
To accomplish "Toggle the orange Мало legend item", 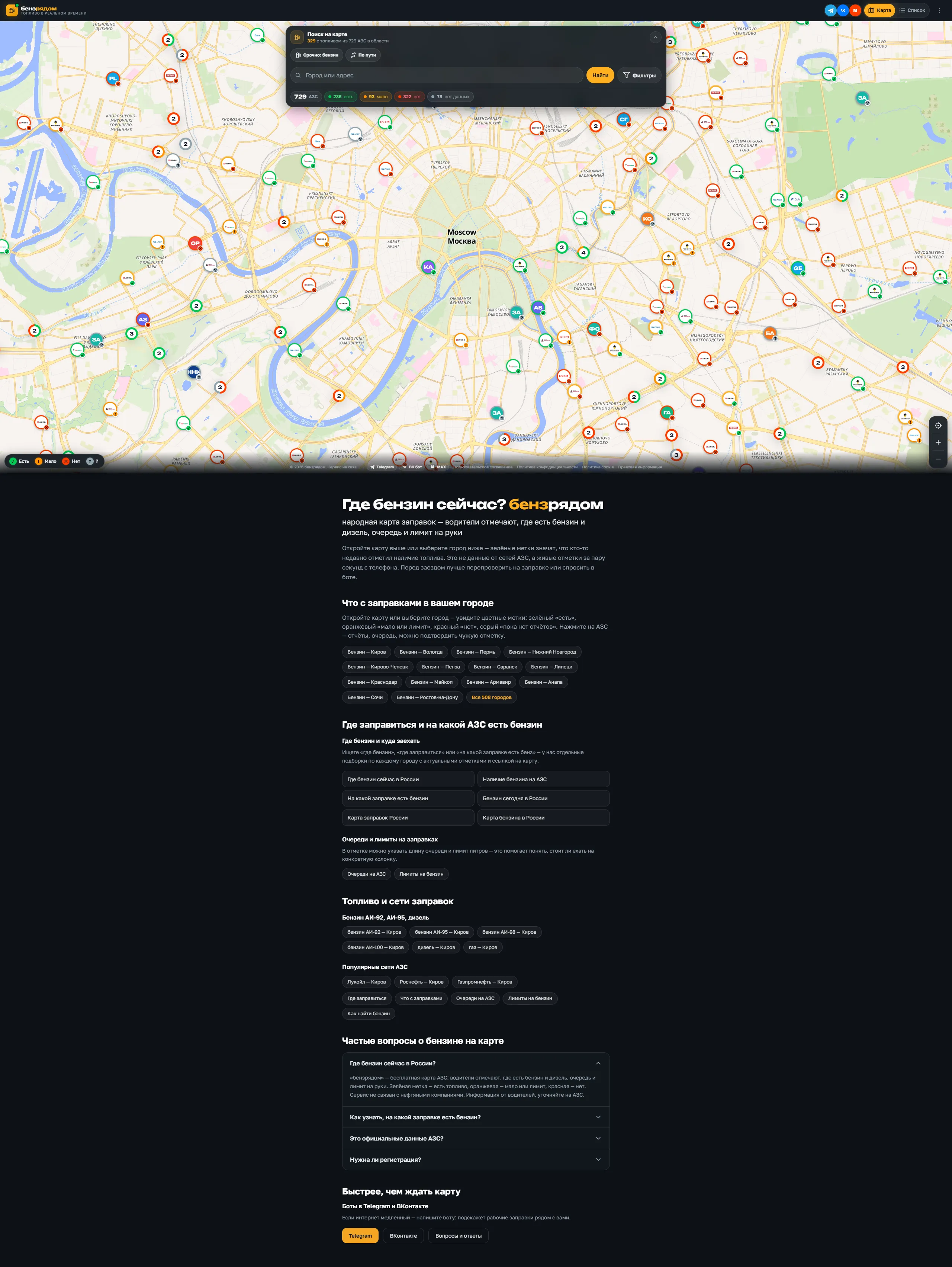I will pos(46,461).
